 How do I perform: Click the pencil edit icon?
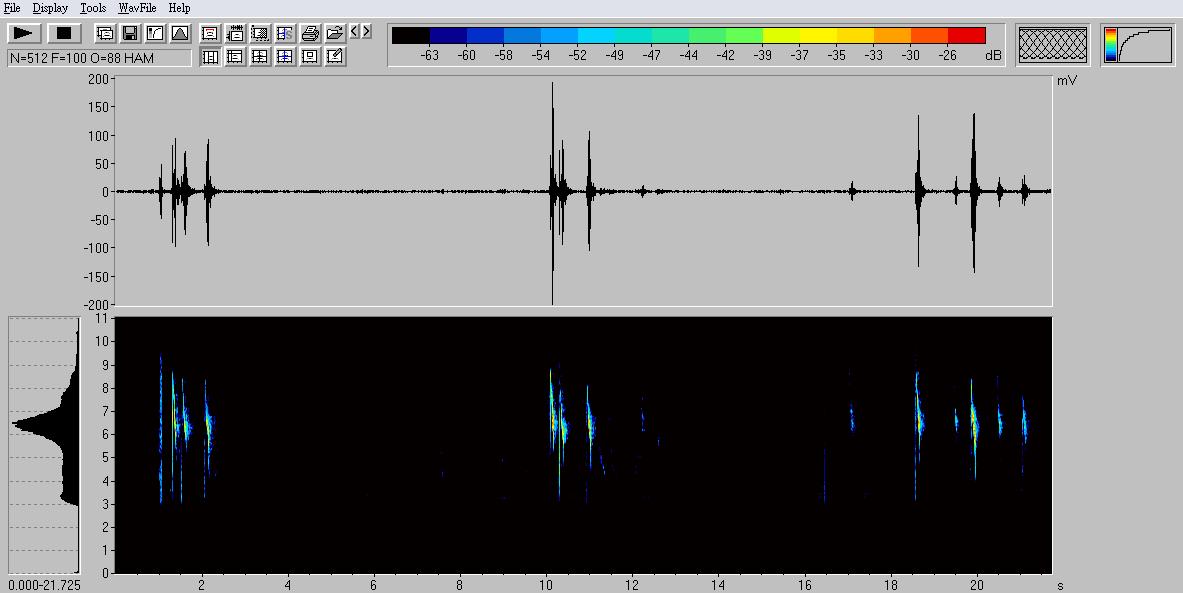(x=335, y=57)
